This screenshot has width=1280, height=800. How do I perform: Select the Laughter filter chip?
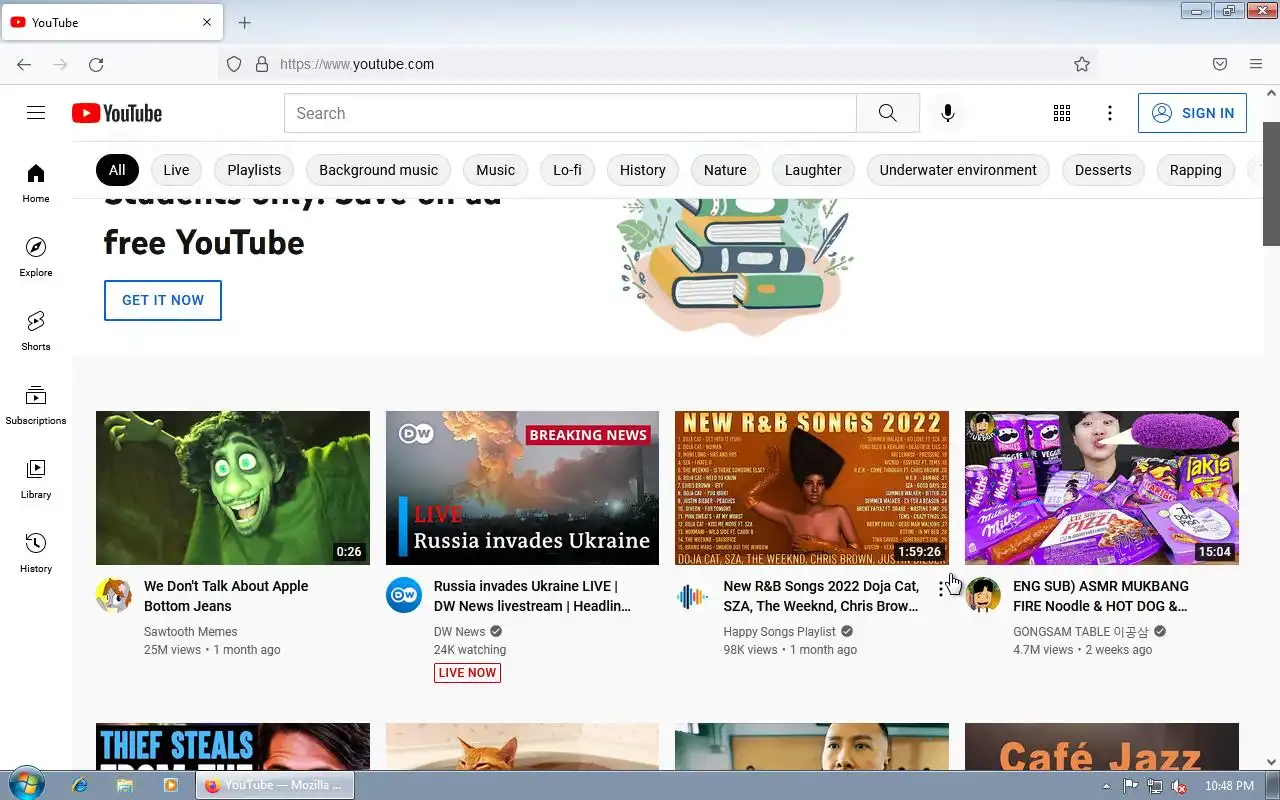click(x=813, y=170)
